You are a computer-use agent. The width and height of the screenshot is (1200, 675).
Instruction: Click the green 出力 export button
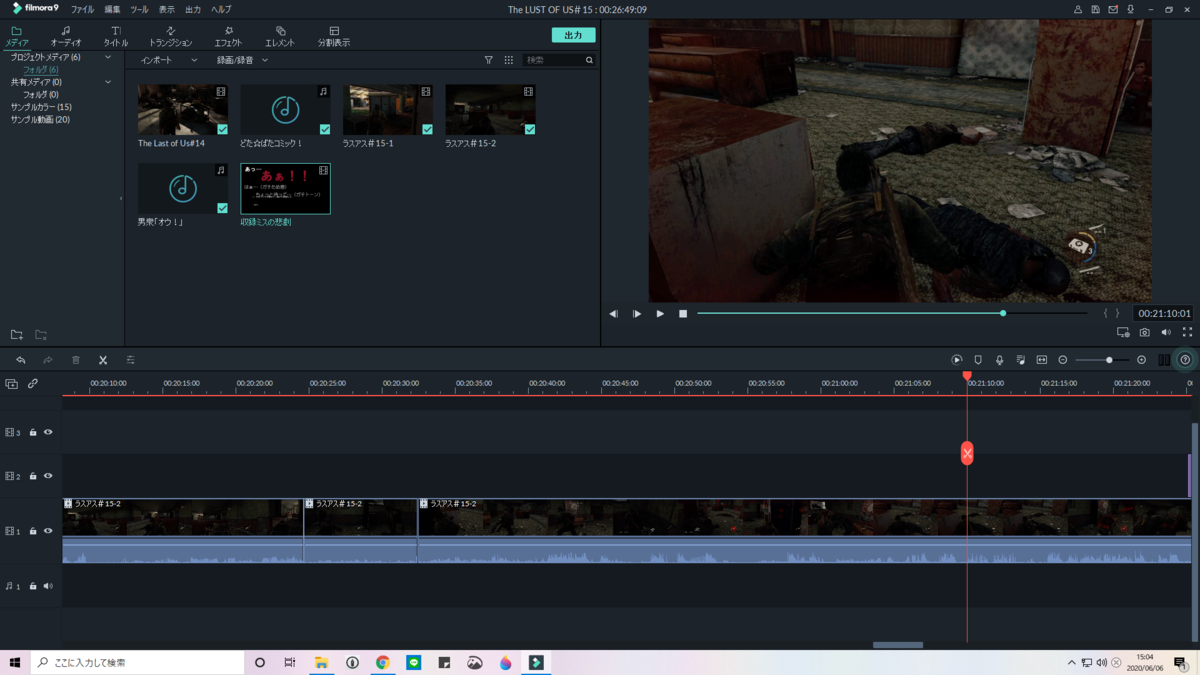click(573, 35)
